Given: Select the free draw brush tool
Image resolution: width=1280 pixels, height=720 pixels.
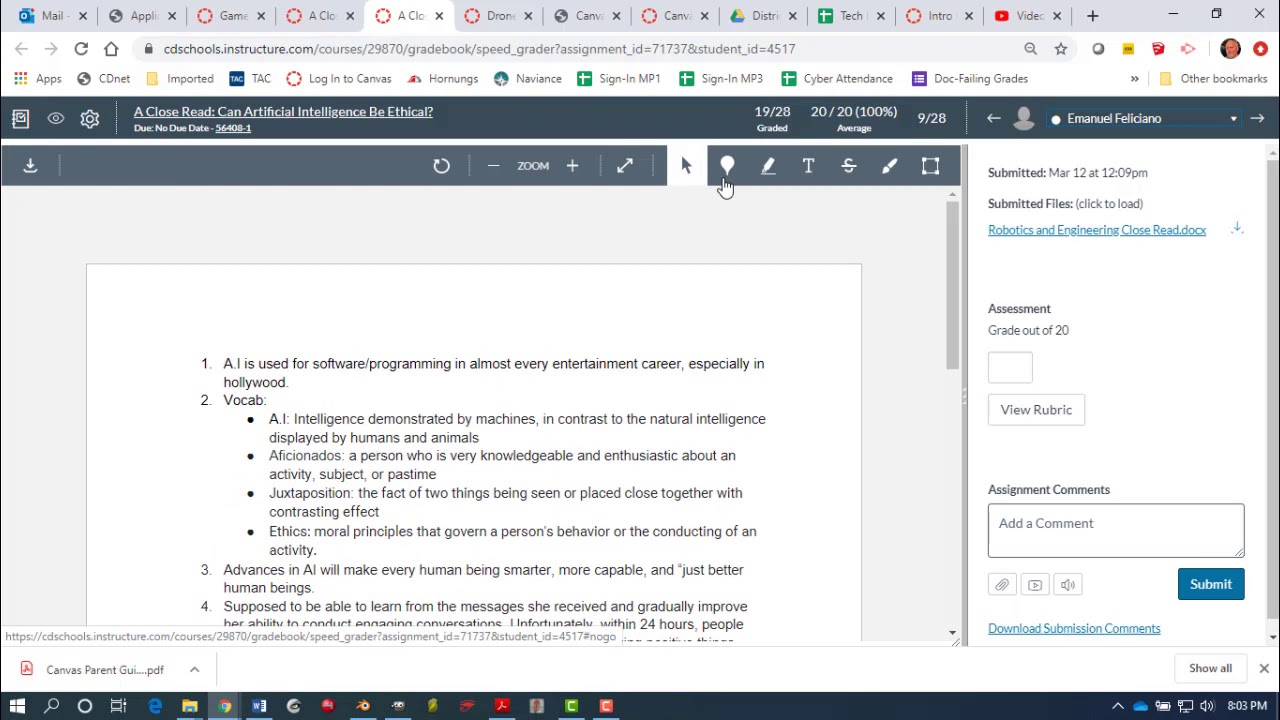Looking at the screenshot, I should pyautogui.click(x=889, y=166).
